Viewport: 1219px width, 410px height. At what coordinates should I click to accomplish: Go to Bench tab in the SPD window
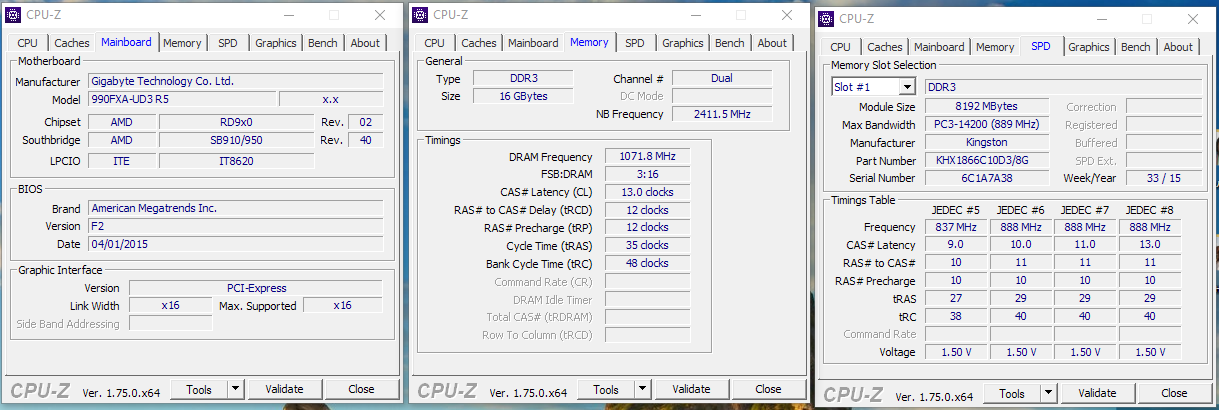[x=1136, y=47]
